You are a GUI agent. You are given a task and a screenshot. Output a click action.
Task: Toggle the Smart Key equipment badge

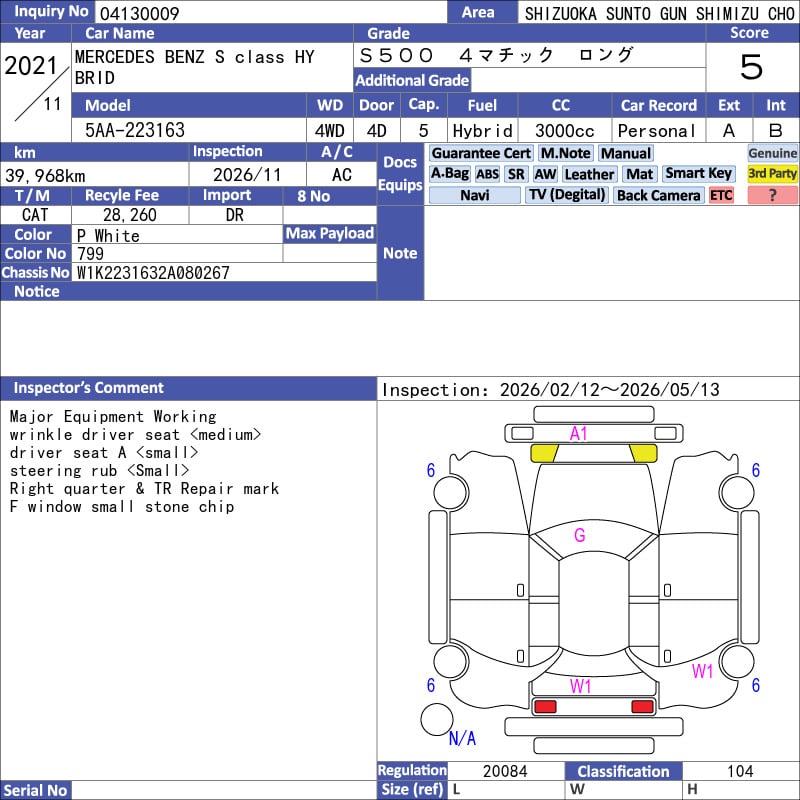[x=698, y=174]
